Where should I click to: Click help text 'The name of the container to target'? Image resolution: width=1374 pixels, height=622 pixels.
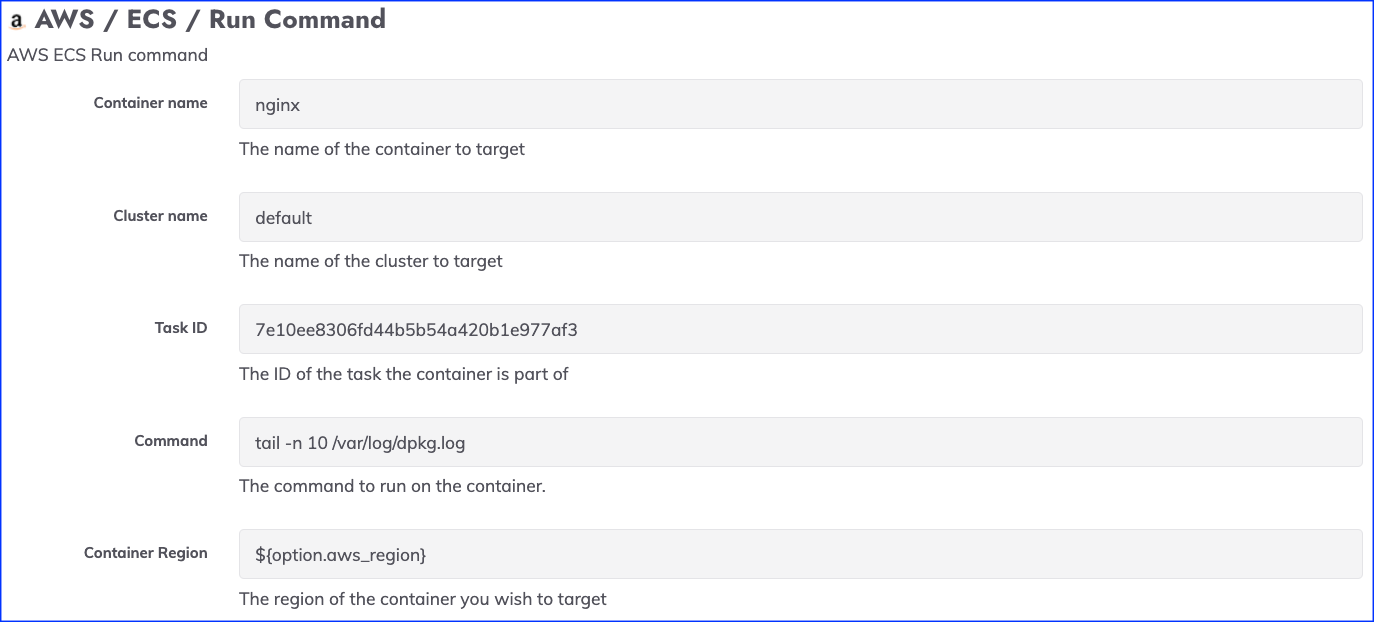tap(382, 149)
